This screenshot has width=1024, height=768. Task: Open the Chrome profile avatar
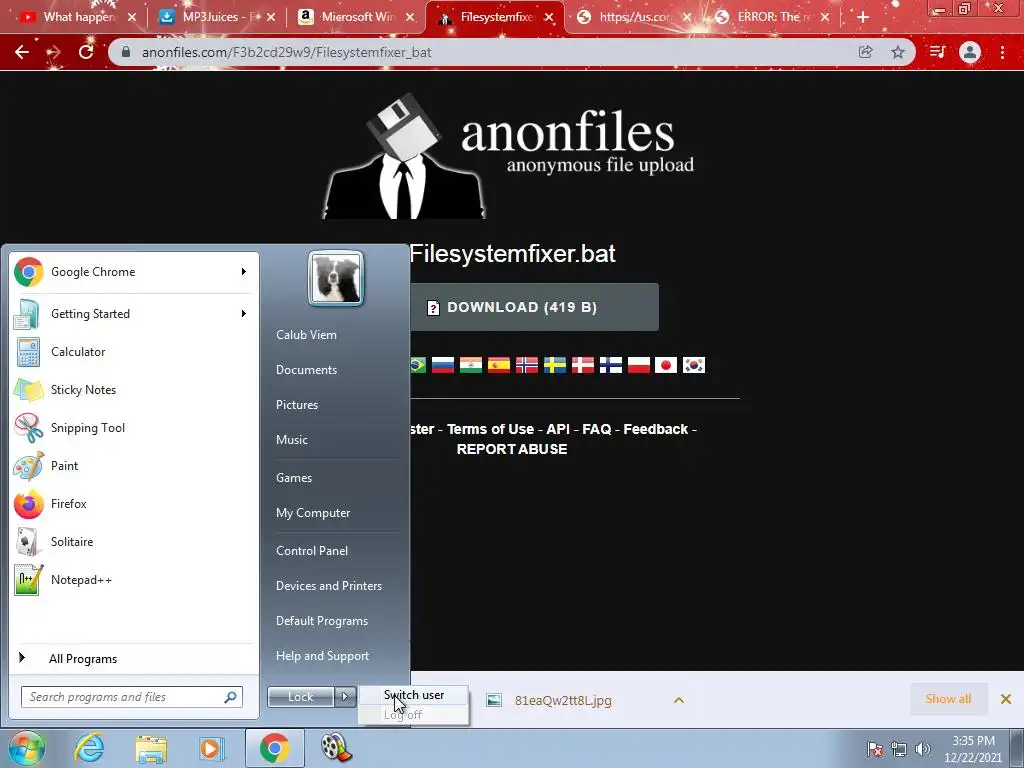tap(970, 52)
